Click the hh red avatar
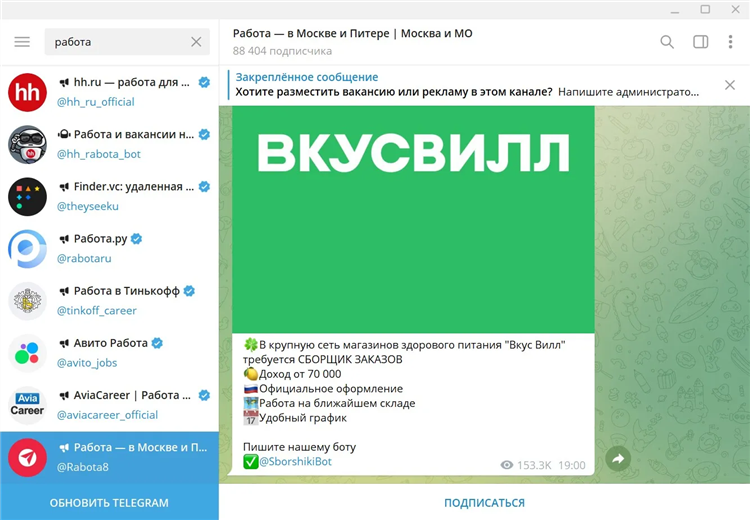The height and width of the screenshot is (520, 750). (27, 92)
